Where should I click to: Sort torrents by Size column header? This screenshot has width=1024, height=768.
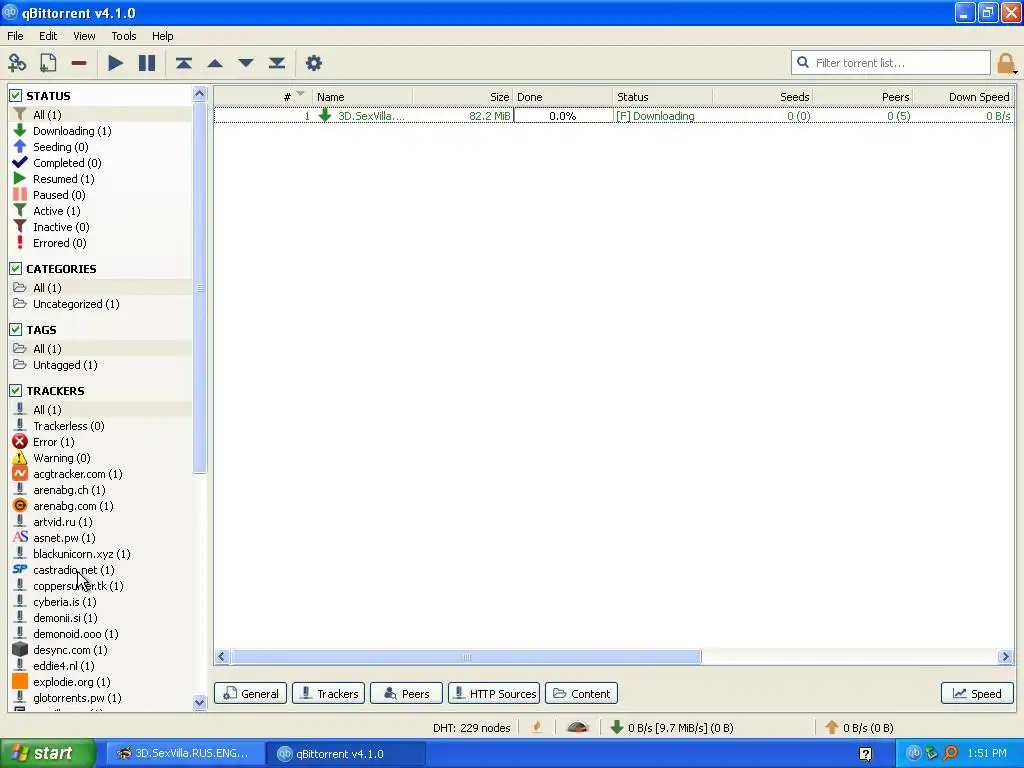click(462, 97)
